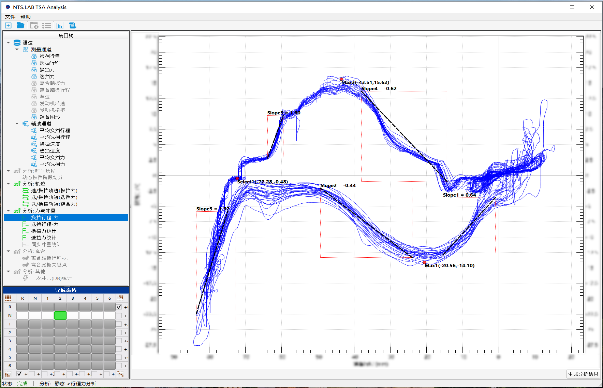The image size is (603, 388).
Task: Open the menu next to 文件 in menu bar
Action: 25,17
